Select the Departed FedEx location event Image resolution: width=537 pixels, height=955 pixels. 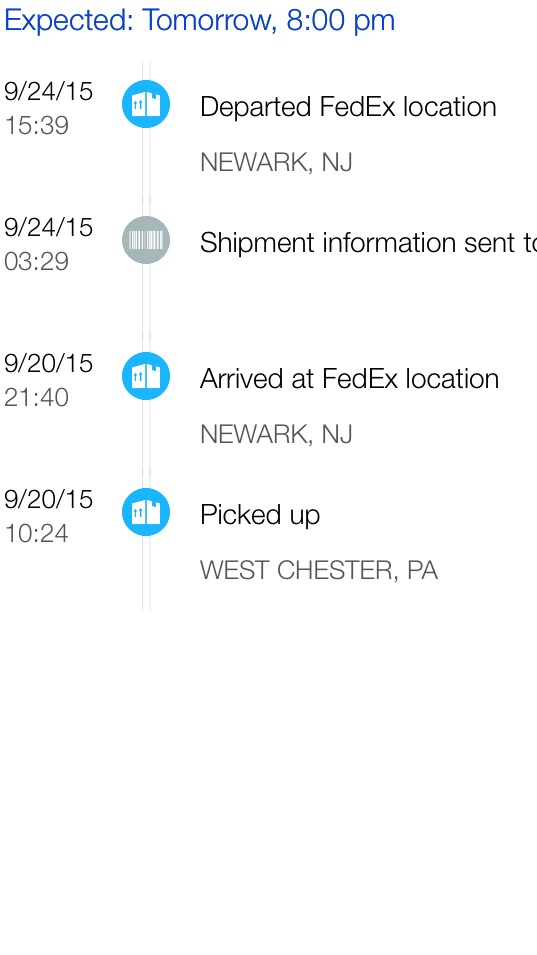click(x=348, y=107)
